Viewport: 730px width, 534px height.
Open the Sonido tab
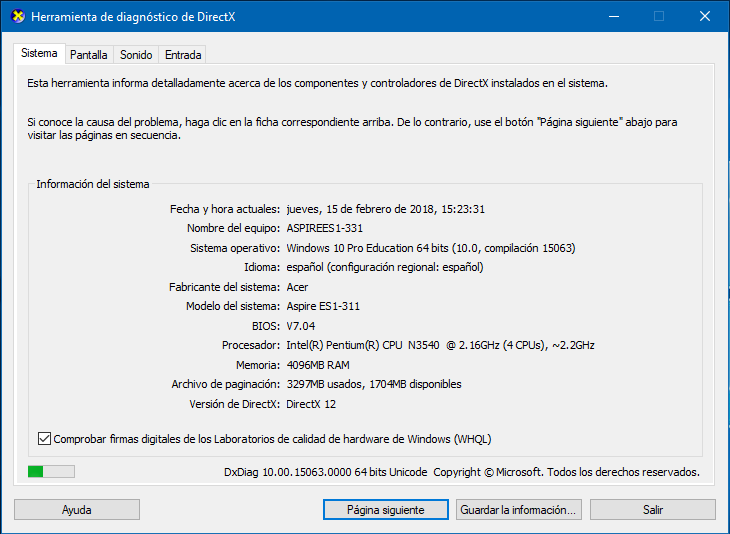point(136,55)
